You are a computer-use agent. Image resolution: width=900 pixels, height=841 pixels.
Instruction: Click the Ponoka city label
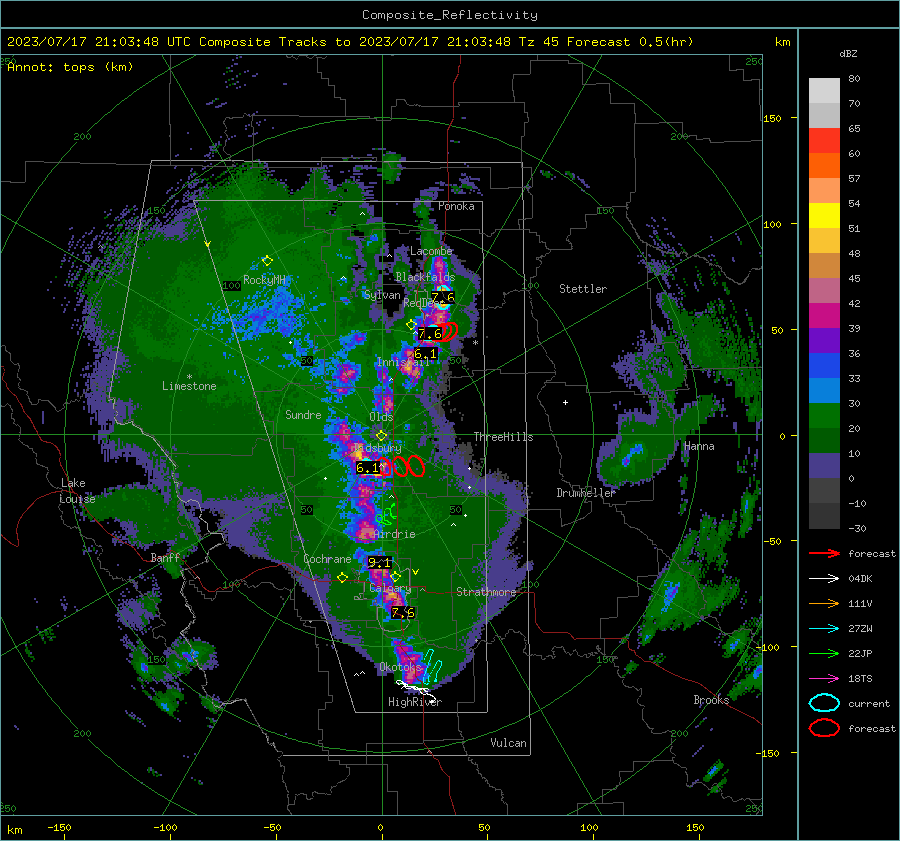[x=456, y=206]
